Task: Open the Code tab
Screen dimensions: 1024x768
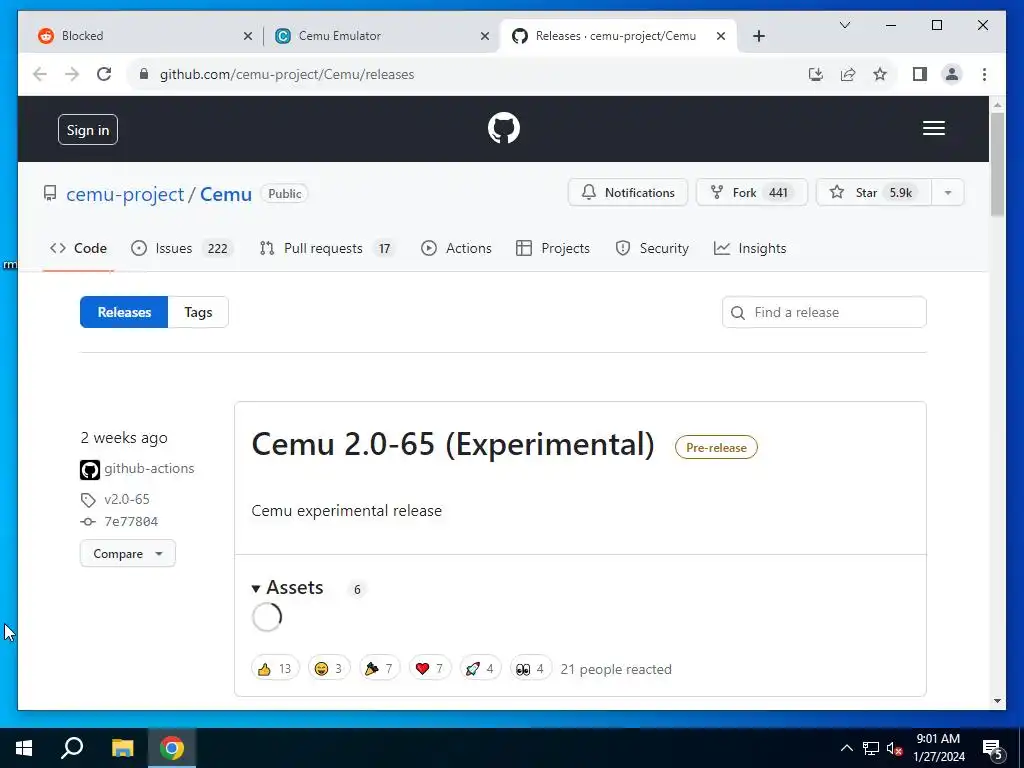Action: click(78, 248)
